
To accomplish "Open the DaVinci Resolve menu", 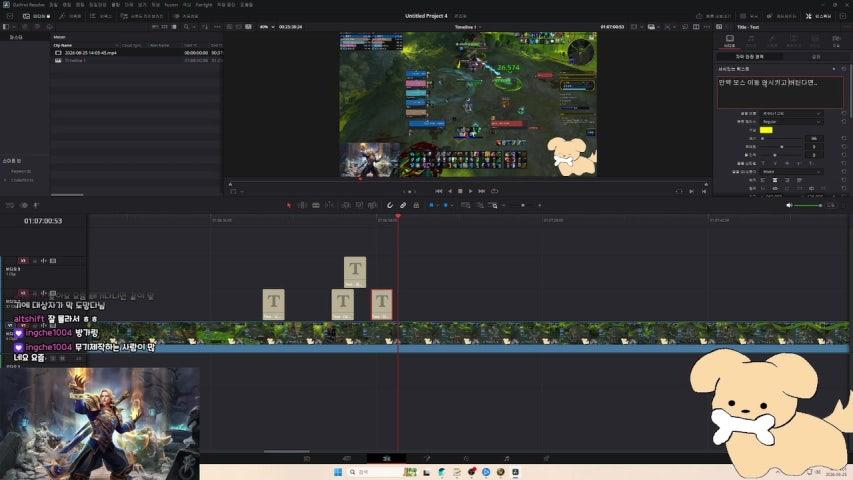I will pyautogui.click(x=29, y=4).
